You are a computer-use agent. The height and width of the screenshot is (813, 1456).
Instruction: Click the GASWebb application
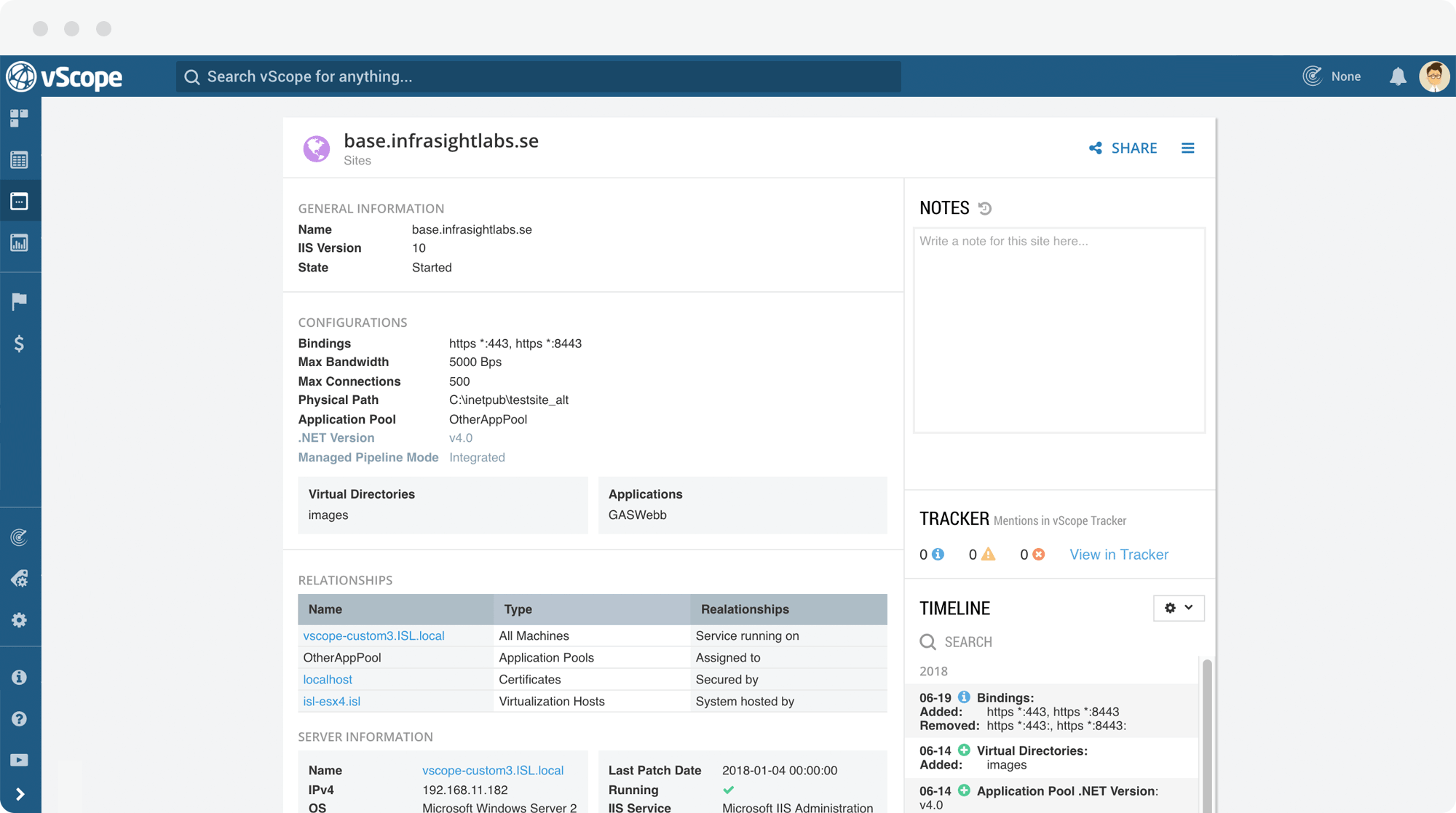(x=638, y=515)
